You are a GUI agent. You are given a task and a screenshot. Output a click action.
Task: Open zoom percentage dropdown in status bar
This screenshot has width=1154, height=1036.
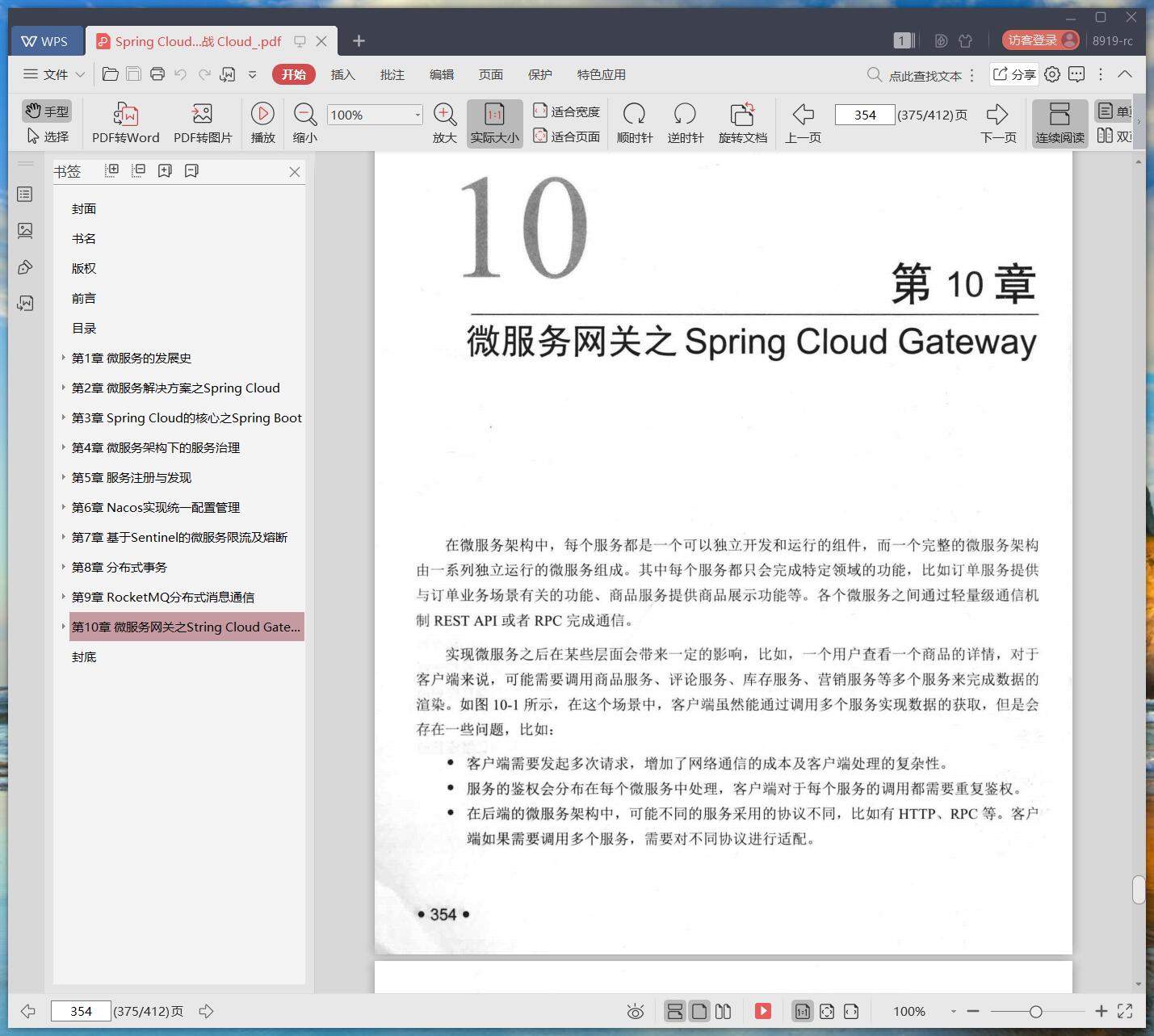click(x=953, y=1011)
